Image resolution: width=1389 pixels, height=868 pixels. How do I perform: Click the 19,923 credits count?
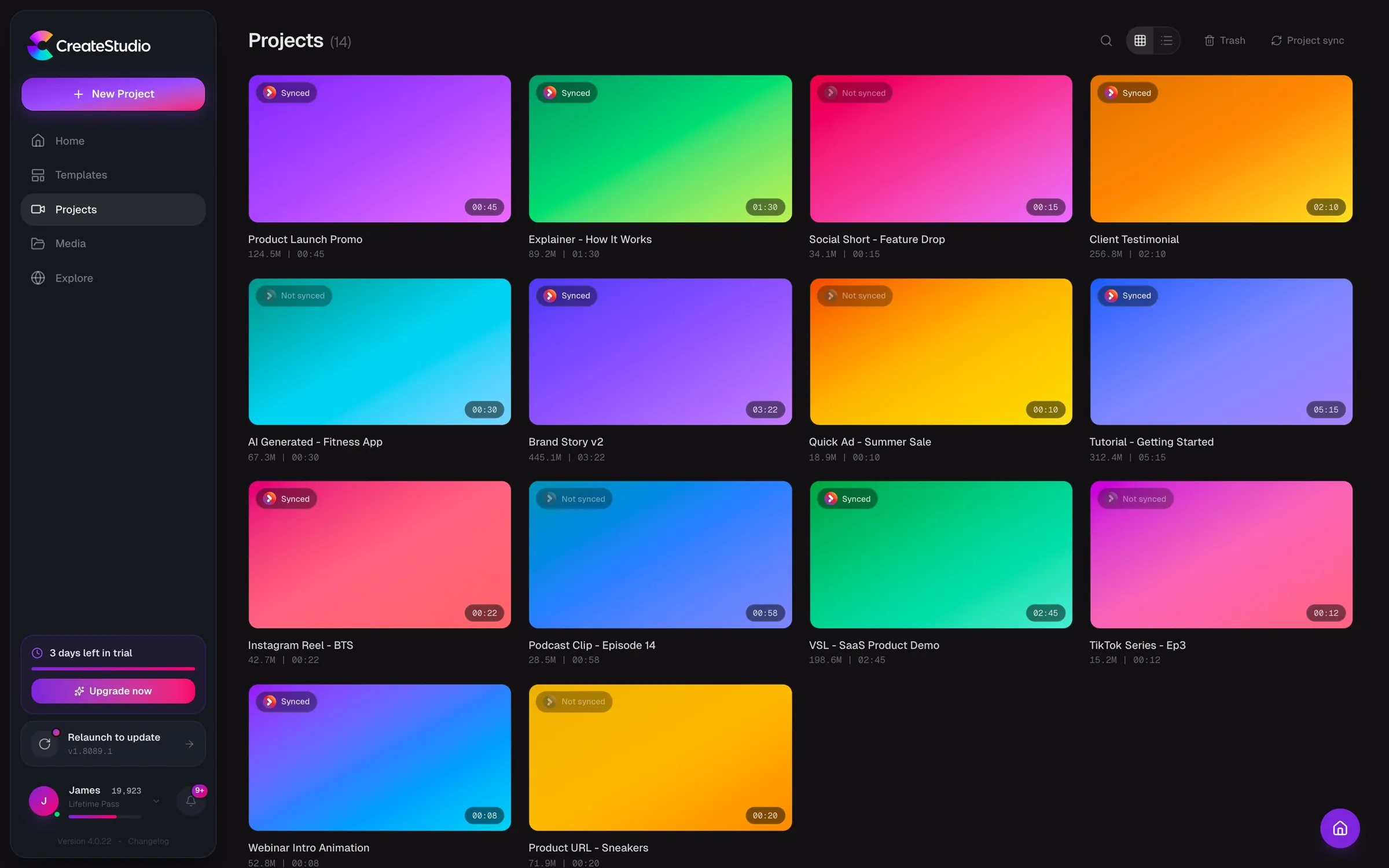(126, 790)
